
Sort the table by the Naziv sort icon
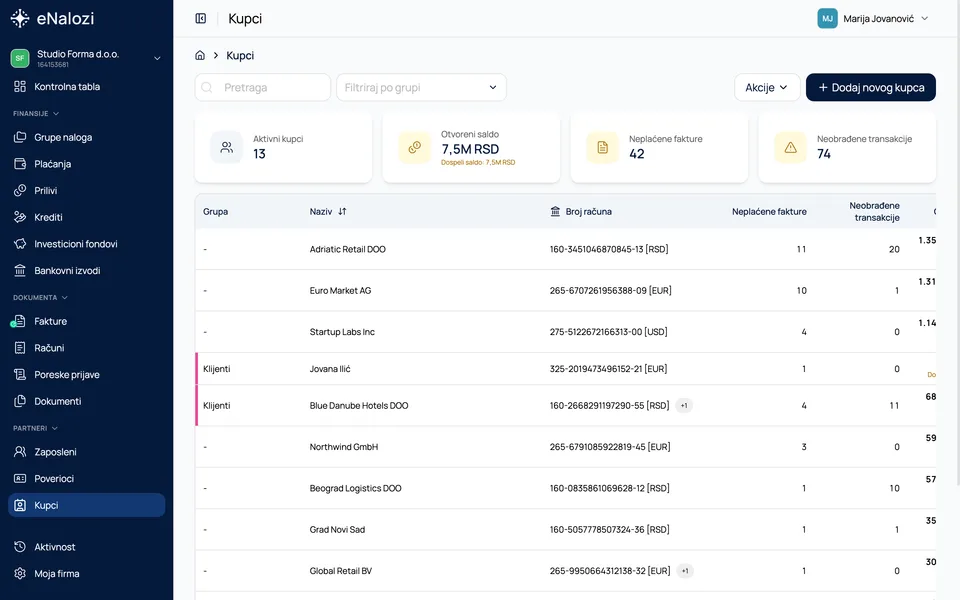[342, 211]
